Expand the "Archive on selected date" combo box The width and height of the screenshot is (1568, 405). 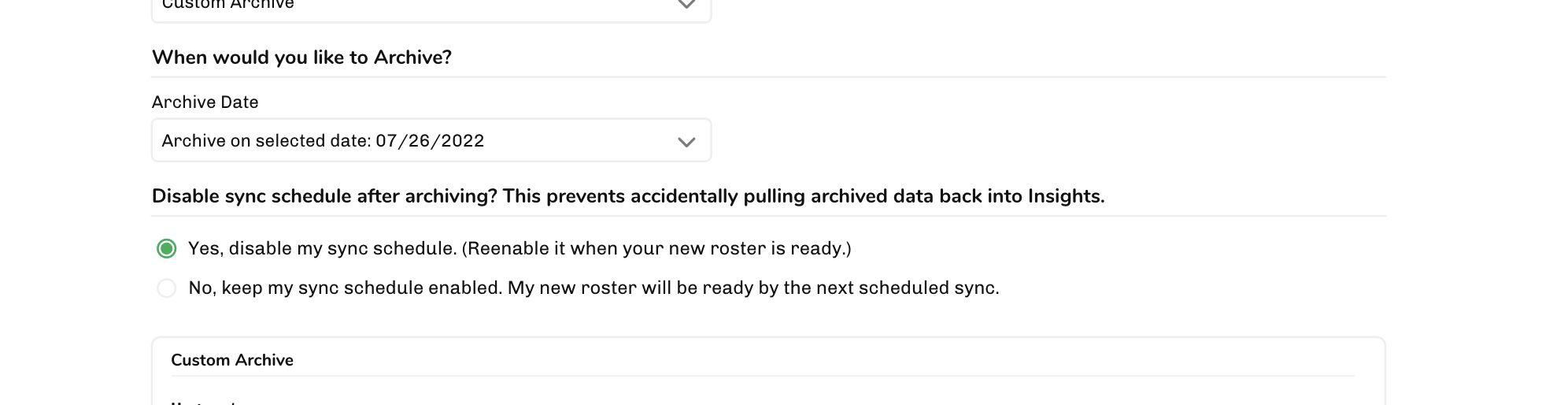431,141
